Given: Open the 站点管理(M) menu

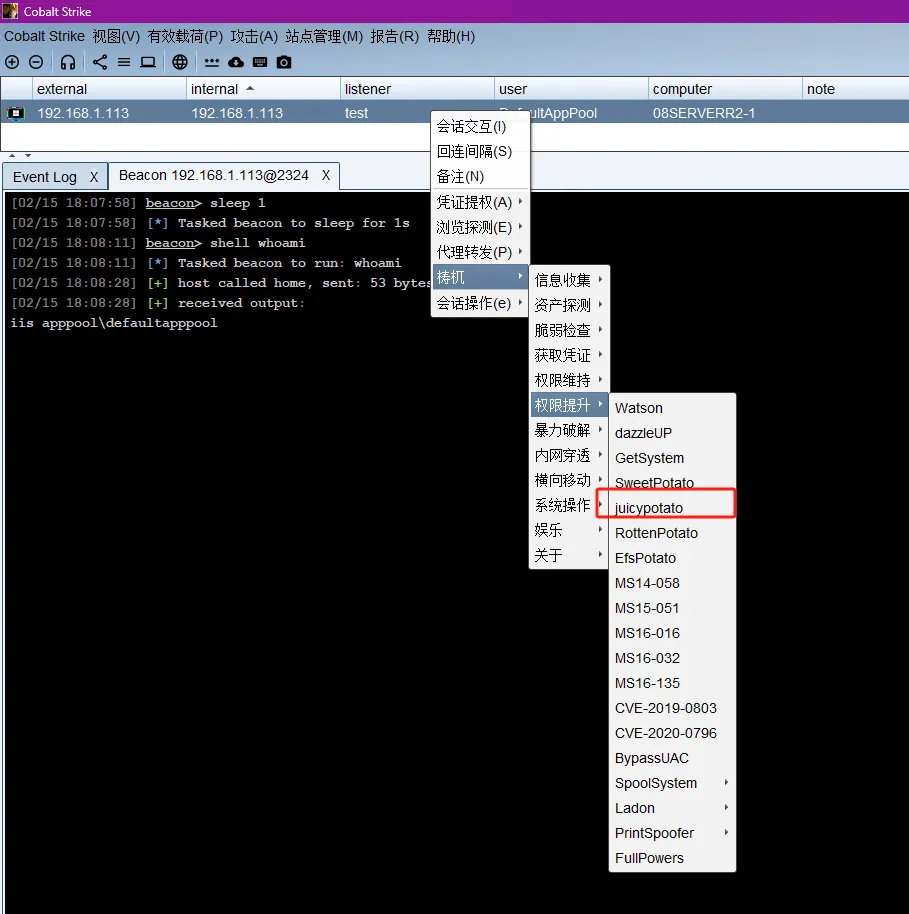Looking at the screenshot, I should [324, 36].
